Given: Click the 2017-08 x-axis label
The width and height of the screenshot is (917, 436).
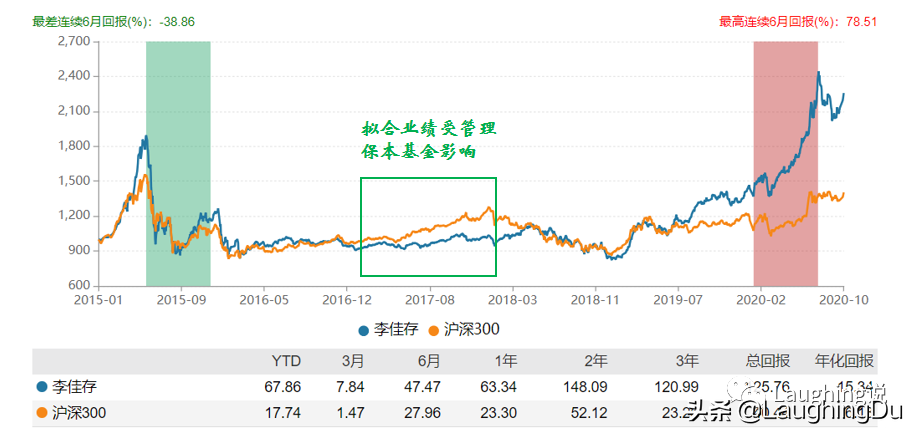Looking at the screenshot, I should [430, 299].
